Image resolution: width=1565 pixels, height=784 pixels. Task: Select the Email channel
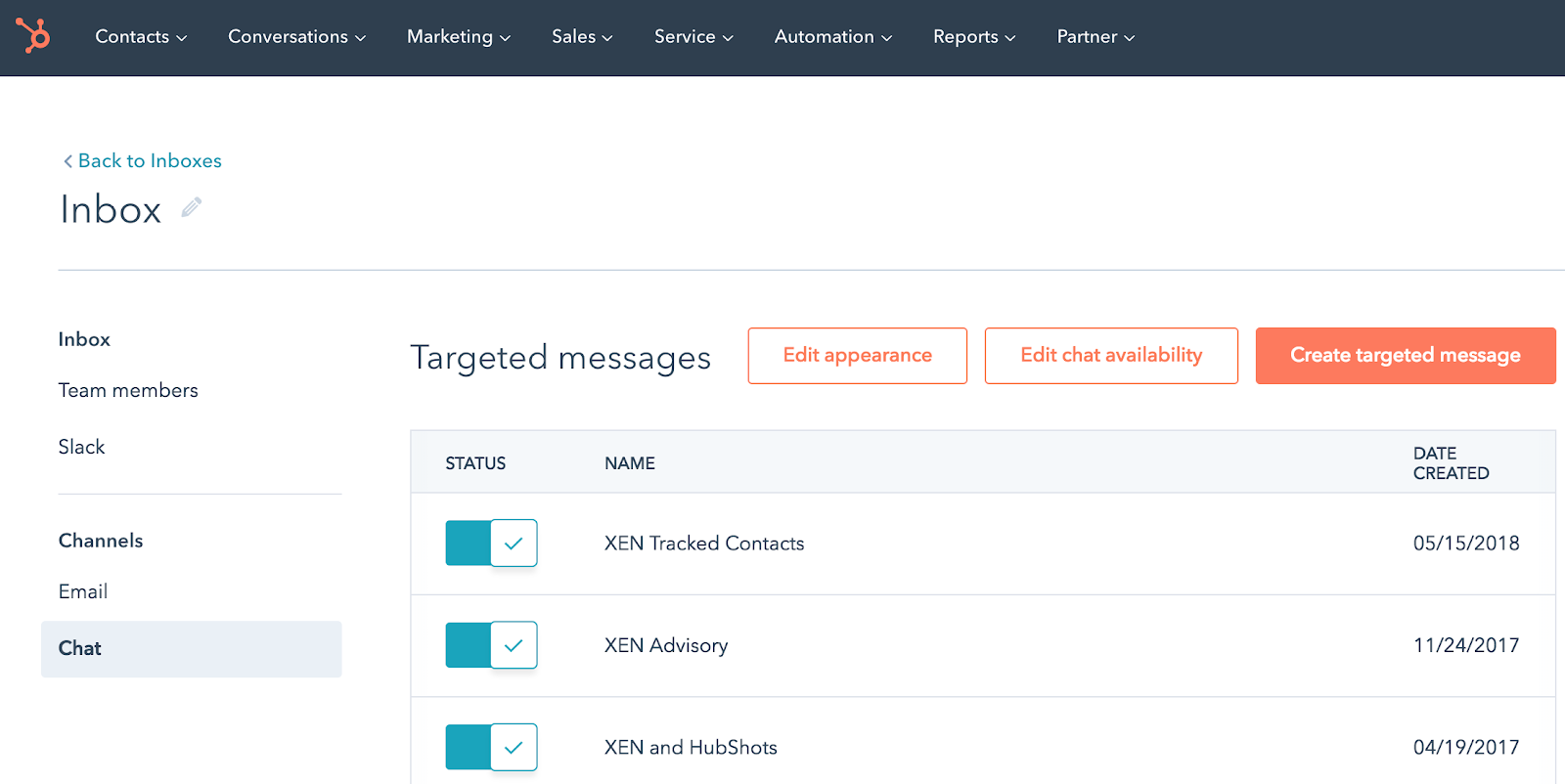tap(83, 591)
